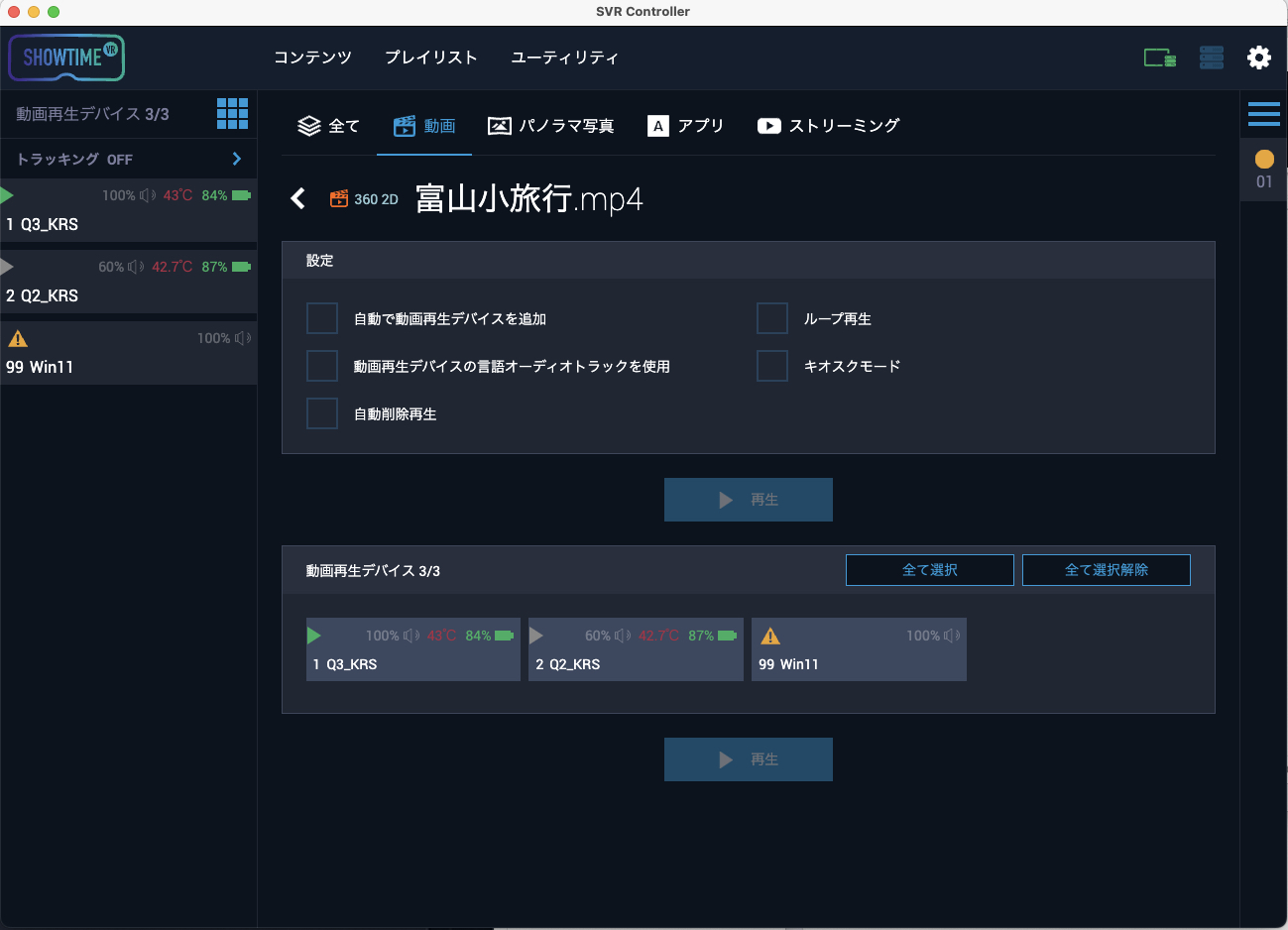Open the hamburger menu on right panel
The image size is (1288, 930).
coord(1263,114)
